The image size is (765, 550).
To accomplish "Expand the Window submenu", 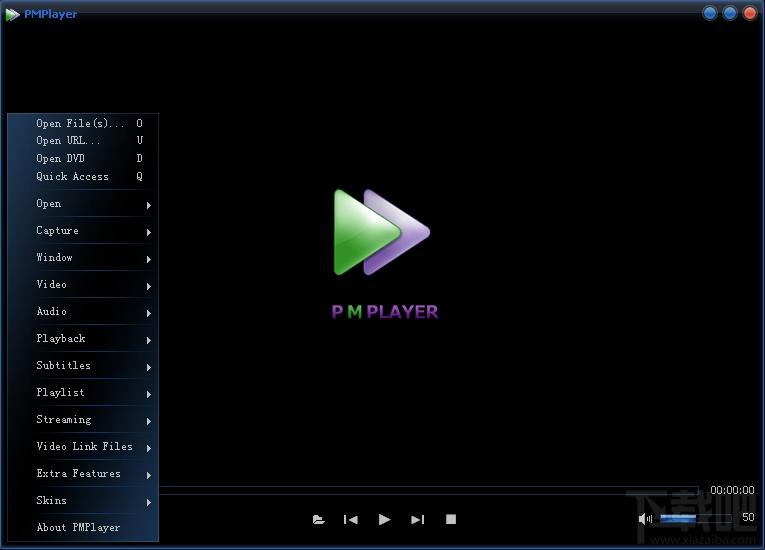I will click(83, 257).
